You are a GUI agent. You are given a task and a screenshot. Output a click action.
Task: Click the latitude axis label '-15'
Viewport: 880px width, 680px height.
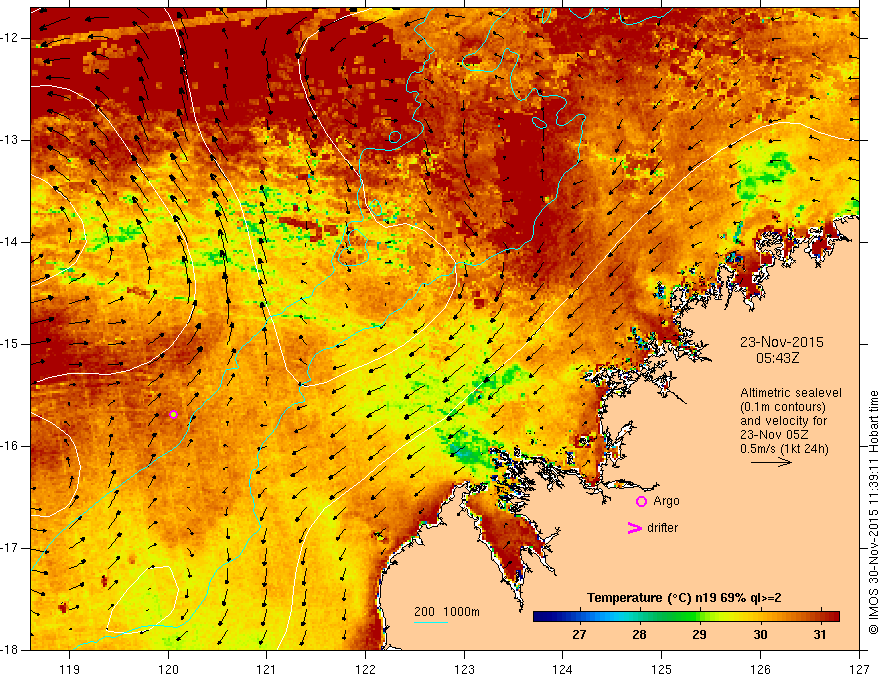(x=10, y=344)
